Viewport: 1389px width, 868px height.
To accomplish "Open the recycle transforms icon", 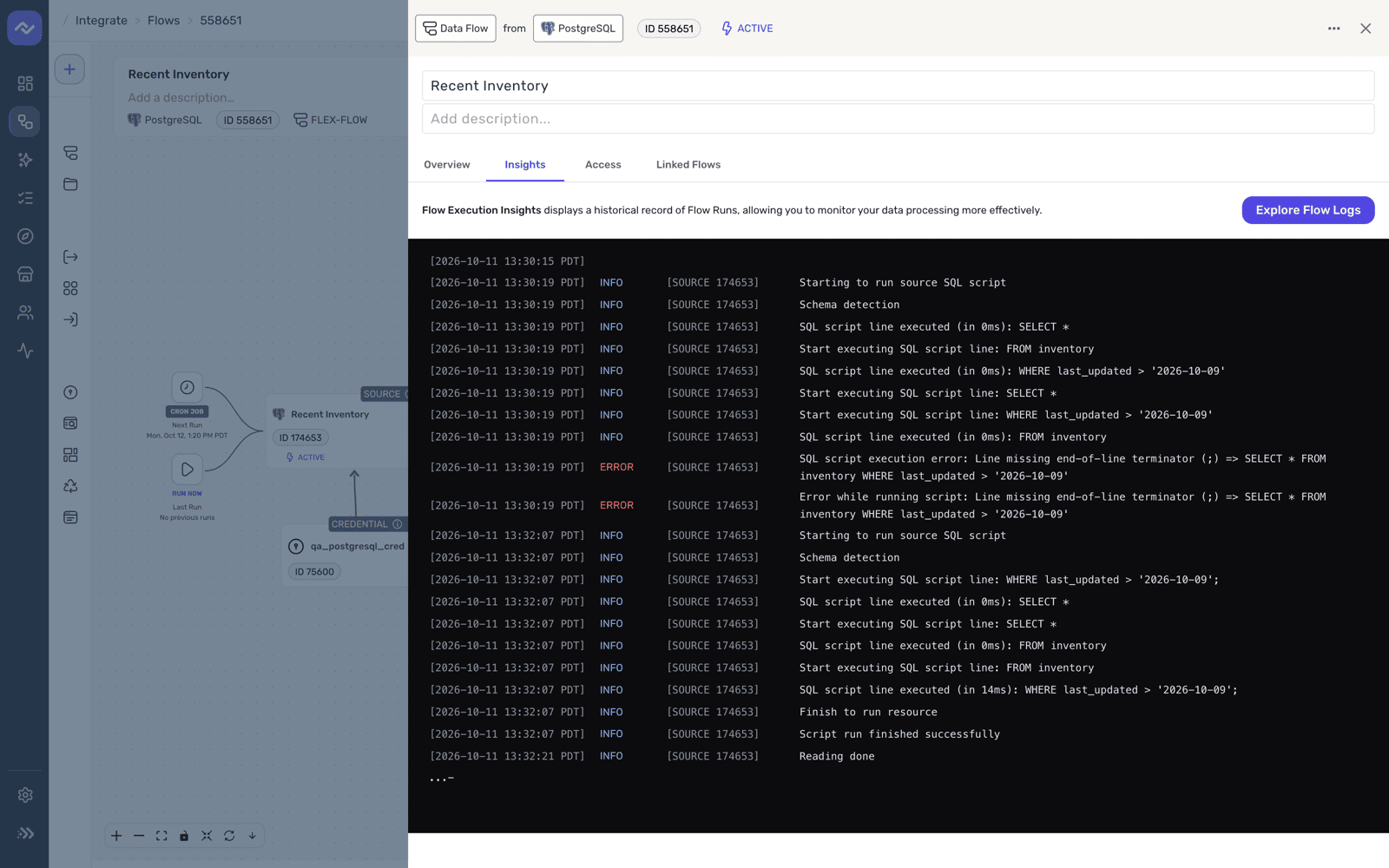I will (70, 486).
